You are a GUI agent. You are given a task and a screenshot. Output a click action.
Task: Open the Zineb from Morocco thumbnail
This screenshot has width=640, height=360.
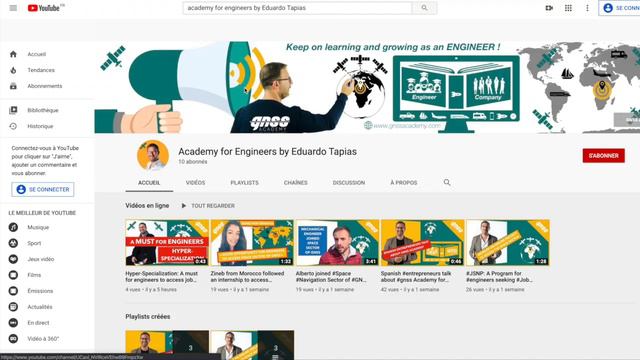click(x=252, y=242)
